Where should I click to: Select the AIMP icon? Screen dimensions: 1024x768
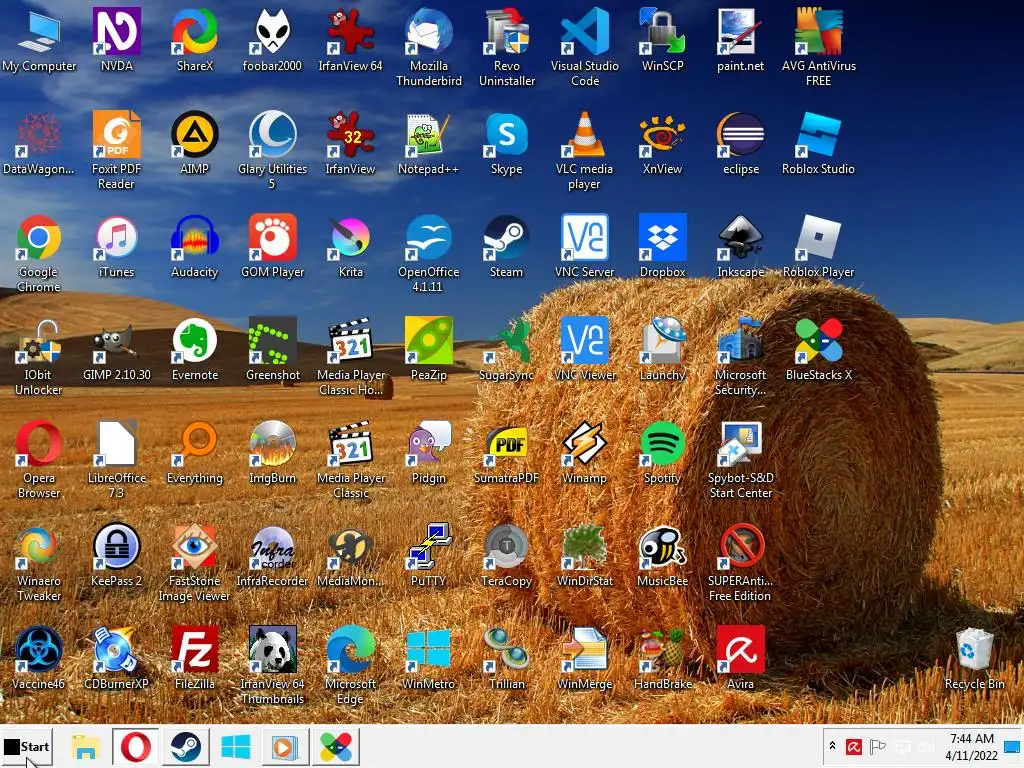coord(195,142)
